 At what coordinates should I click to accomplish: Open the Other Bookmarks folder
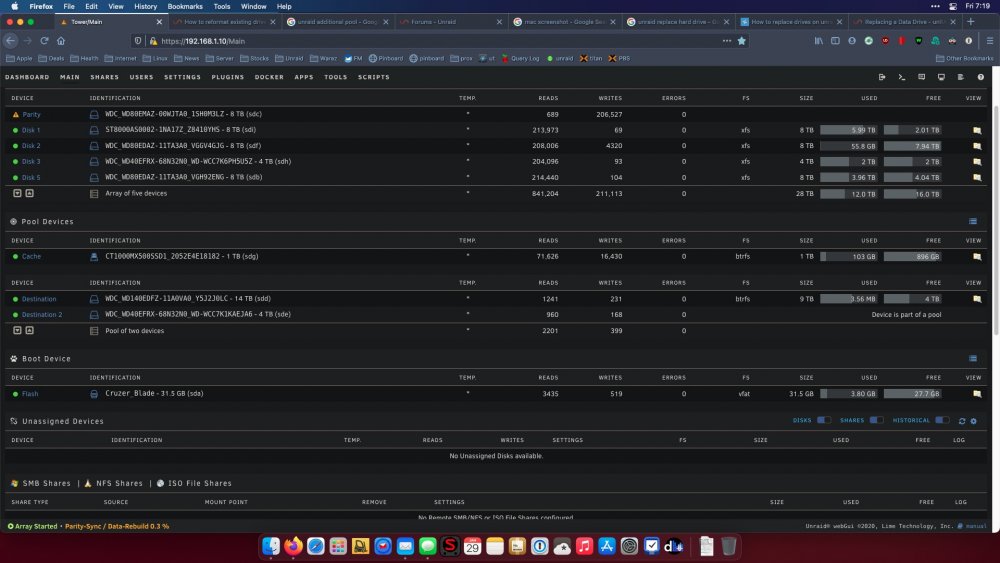tap(964, 58)
